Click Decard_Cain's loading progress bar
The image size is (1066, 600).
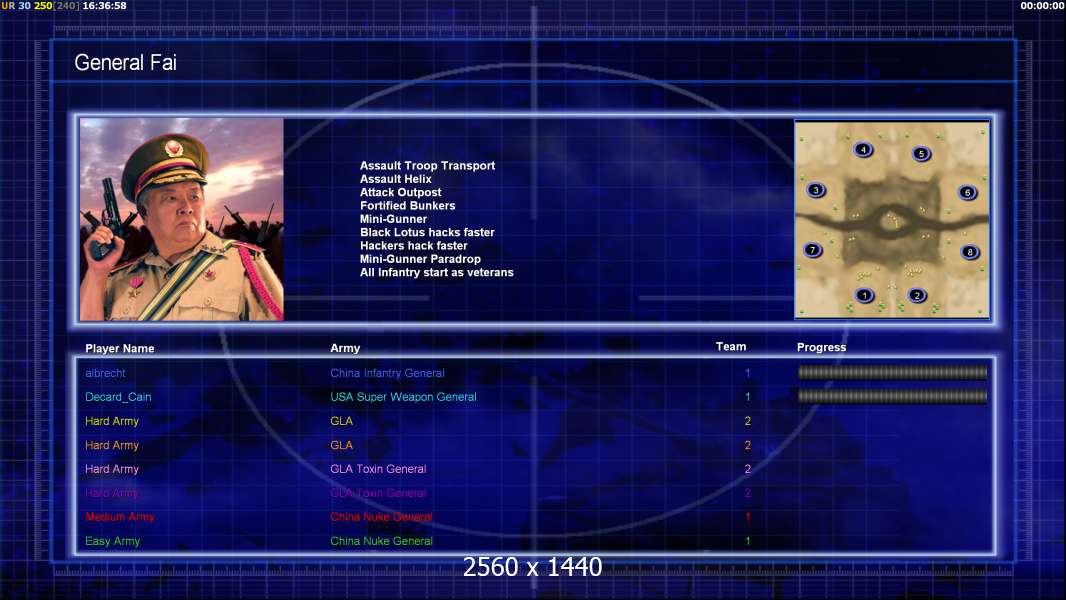(892, 396)
